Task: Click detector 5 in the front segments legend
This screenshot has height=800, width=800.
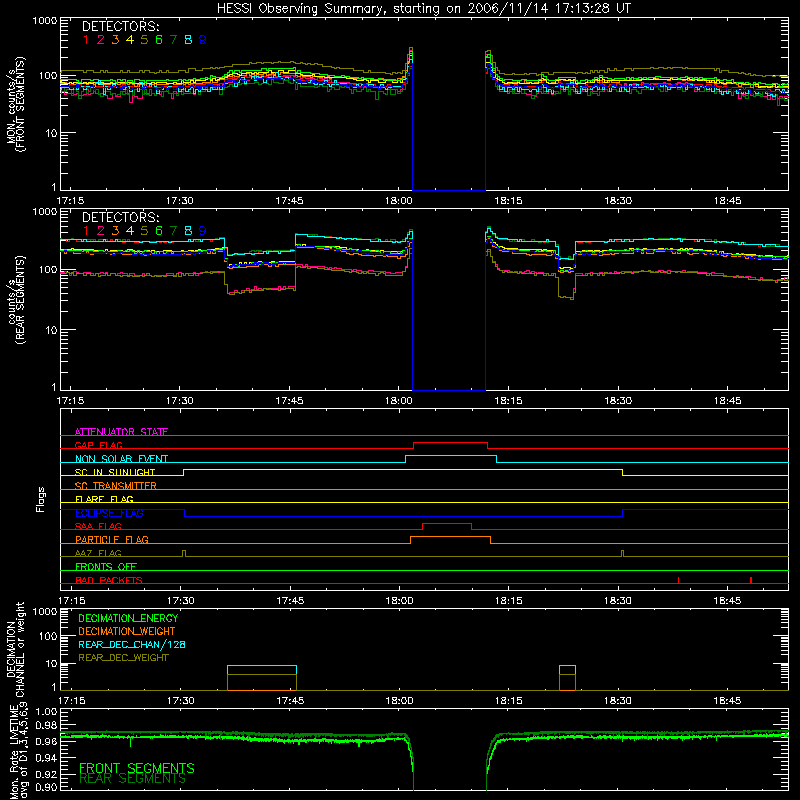Action: [x=144, y=40]
